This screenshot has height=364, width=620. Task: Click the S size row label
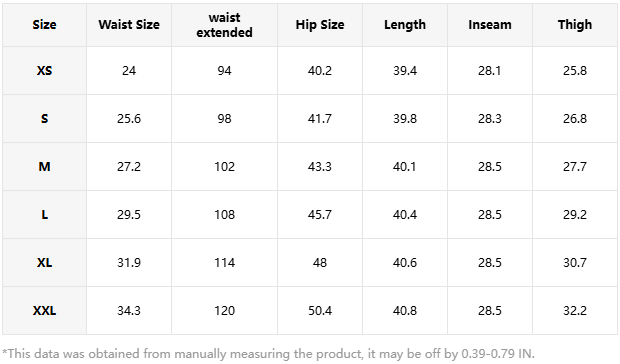tap(44, 119)
